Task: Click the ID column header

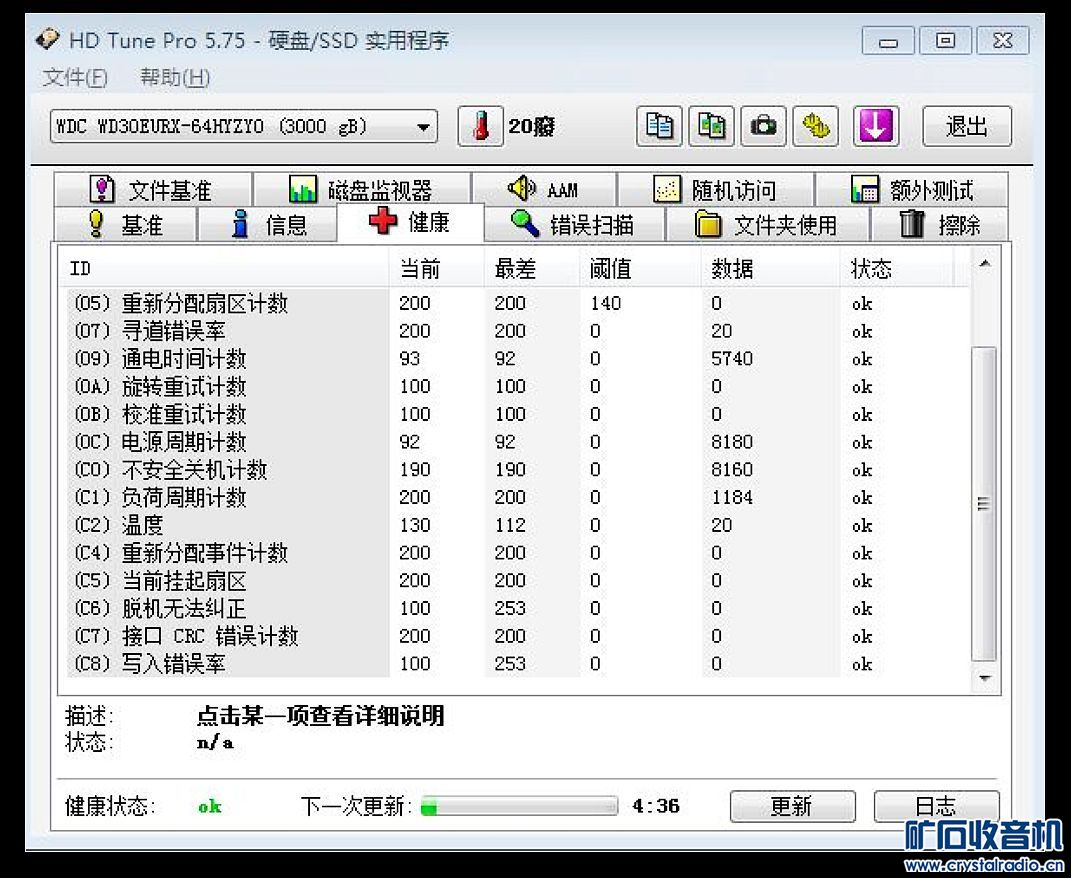Action: pos(227,269)
